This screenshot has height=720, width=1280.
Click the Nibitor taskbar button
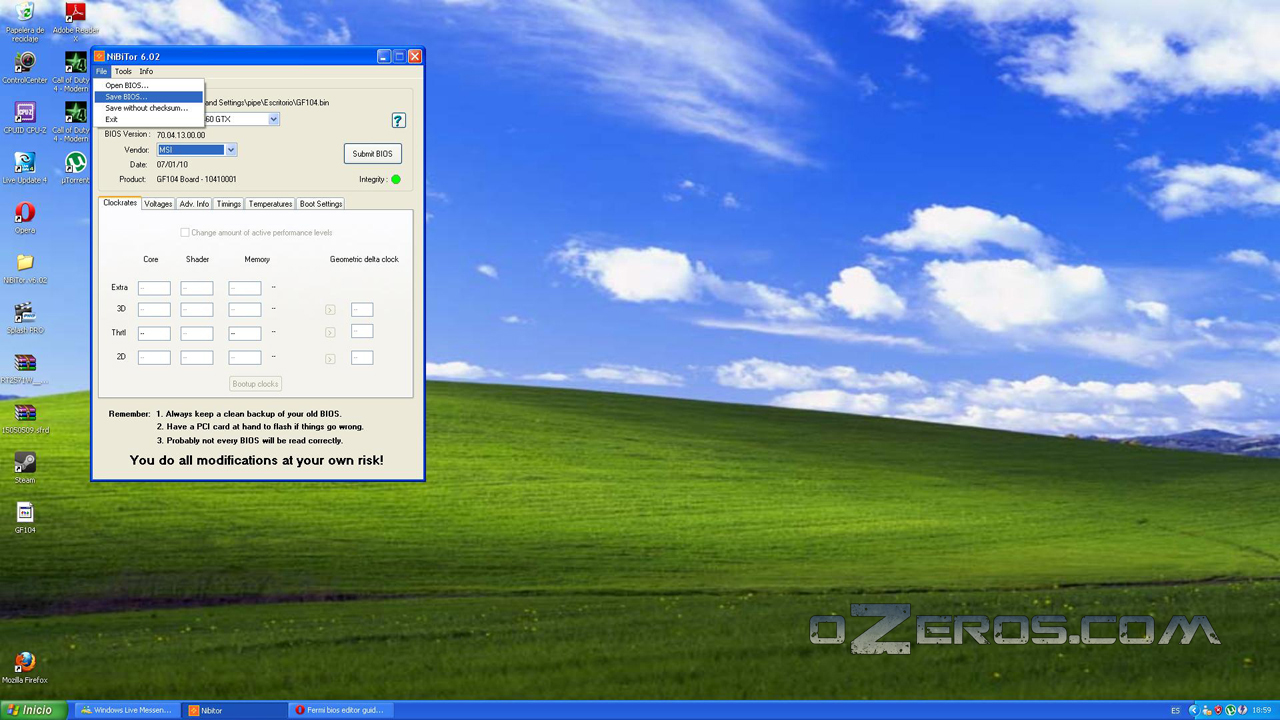click(x=237, y=710)
